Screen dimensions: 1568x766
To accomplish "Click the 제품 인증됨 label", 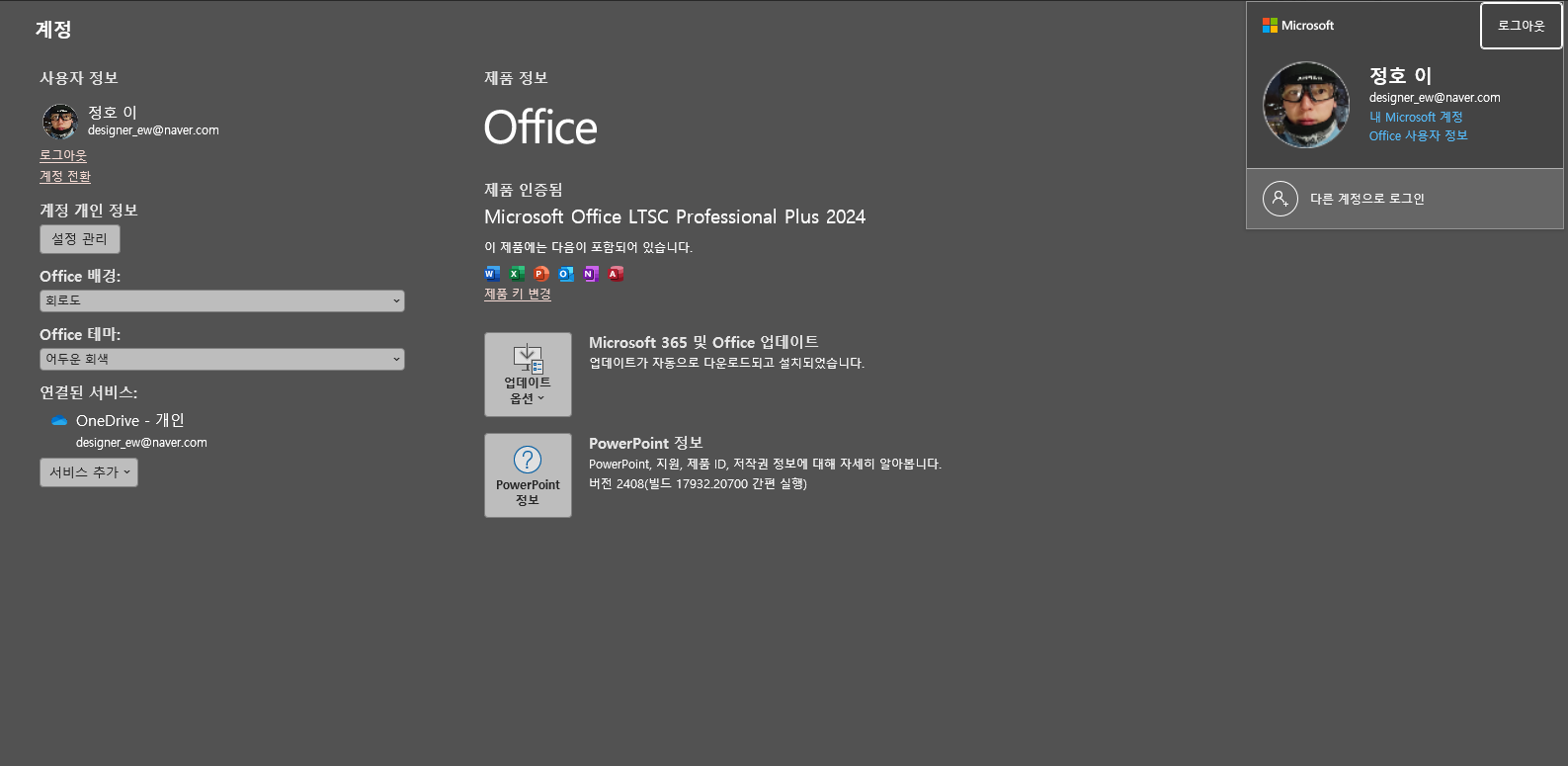I will [524, 190].
